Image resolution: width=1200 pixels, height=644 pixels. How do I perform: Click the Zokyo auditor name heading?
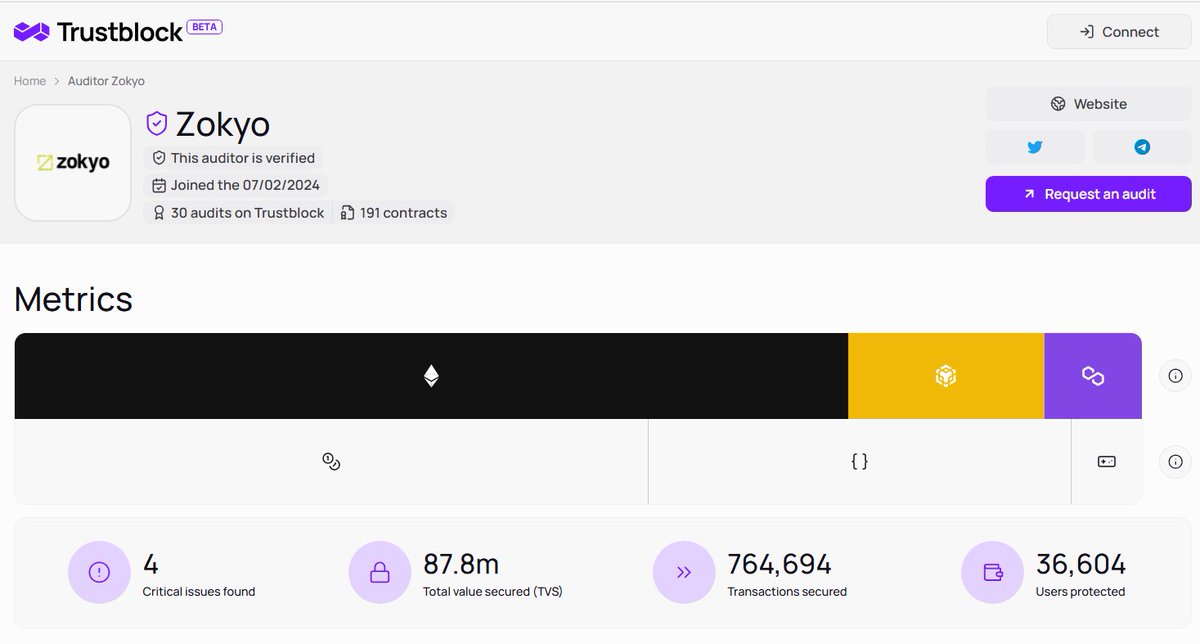223,124
